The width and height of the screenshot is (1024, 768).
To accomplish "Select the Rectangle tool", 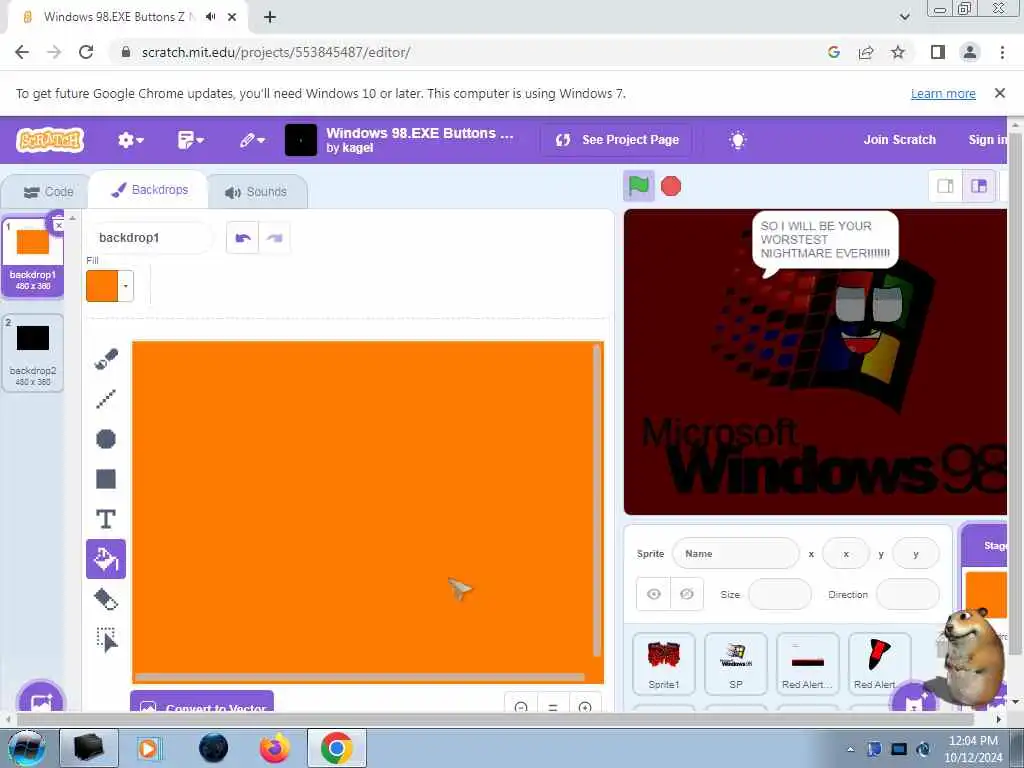I will [x=106, y=479].
